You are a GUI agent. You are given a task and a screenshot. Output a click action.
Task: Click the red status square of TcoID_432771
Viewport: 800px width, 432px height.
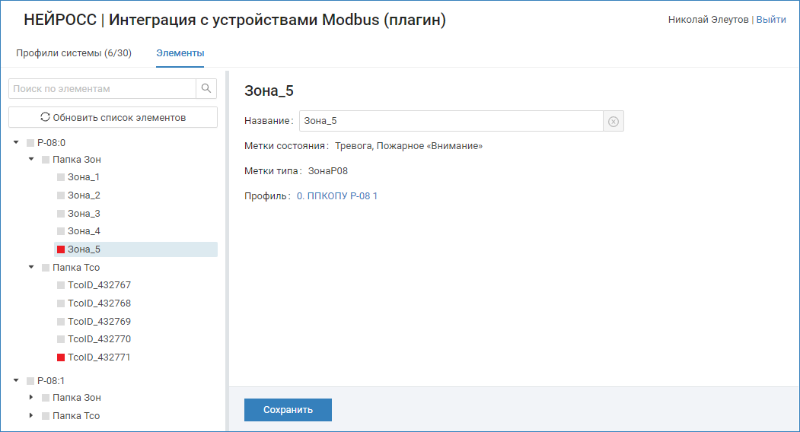[61, 358]
